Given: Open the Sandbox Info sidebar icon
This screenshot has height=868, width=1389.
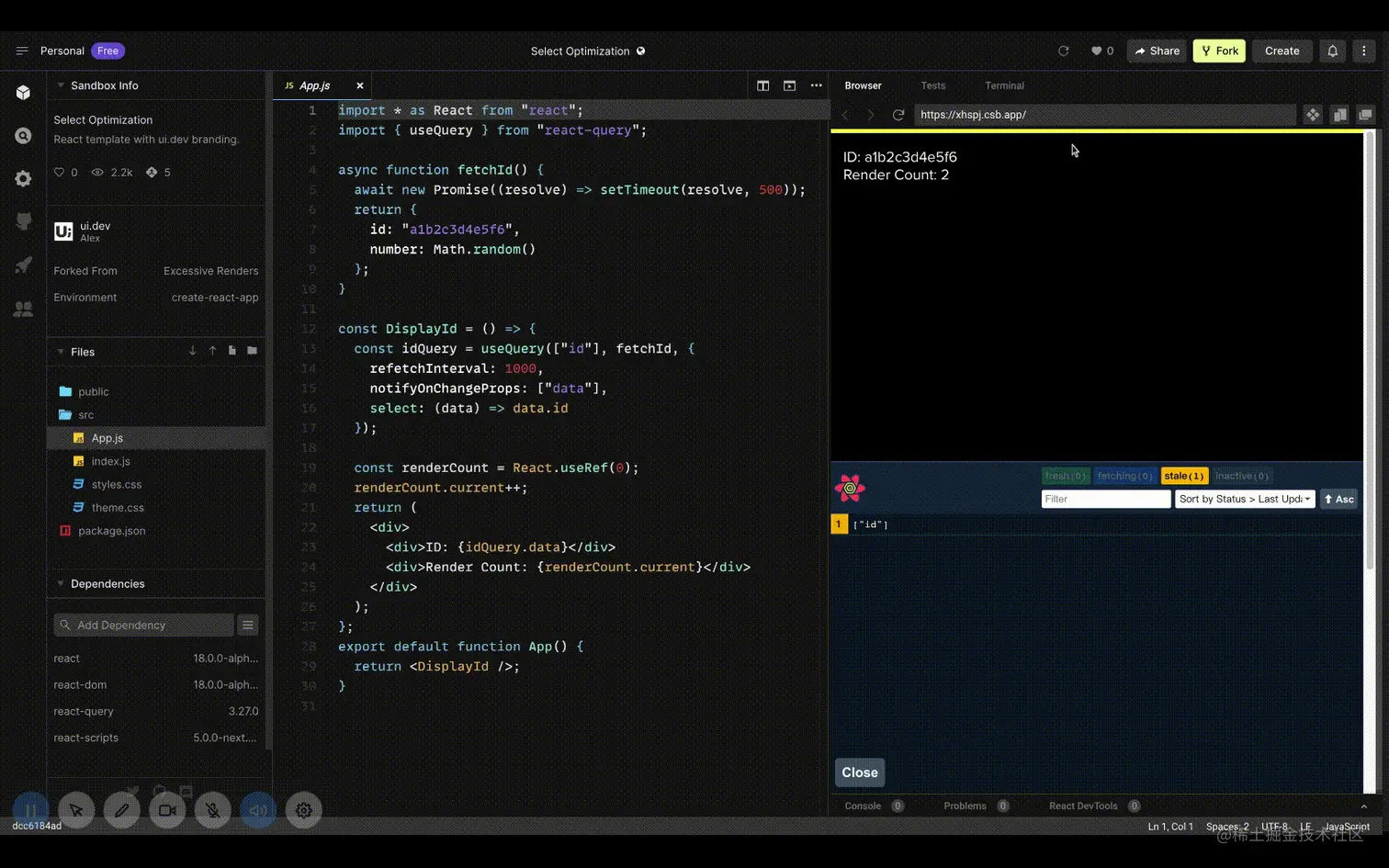Looking at the screenshot, I should [x=23, y=93].
